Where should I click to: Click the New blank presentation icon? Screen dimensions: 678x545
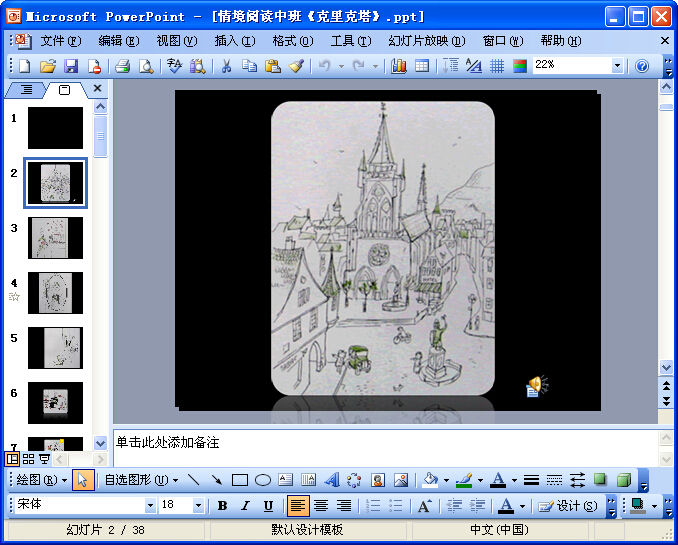[25, 66]
